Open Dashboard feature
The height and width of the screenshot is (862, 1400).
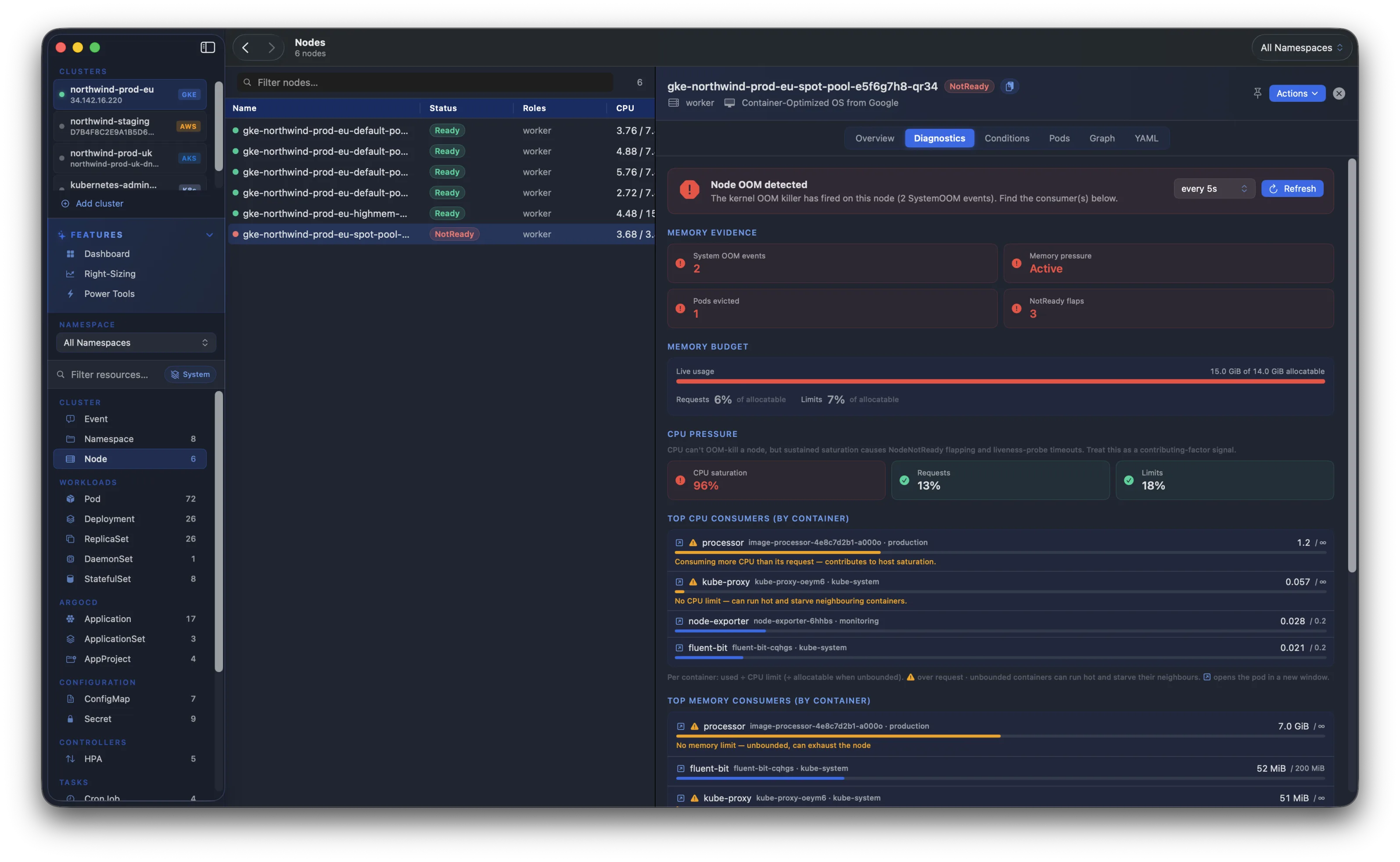[130, 254]
